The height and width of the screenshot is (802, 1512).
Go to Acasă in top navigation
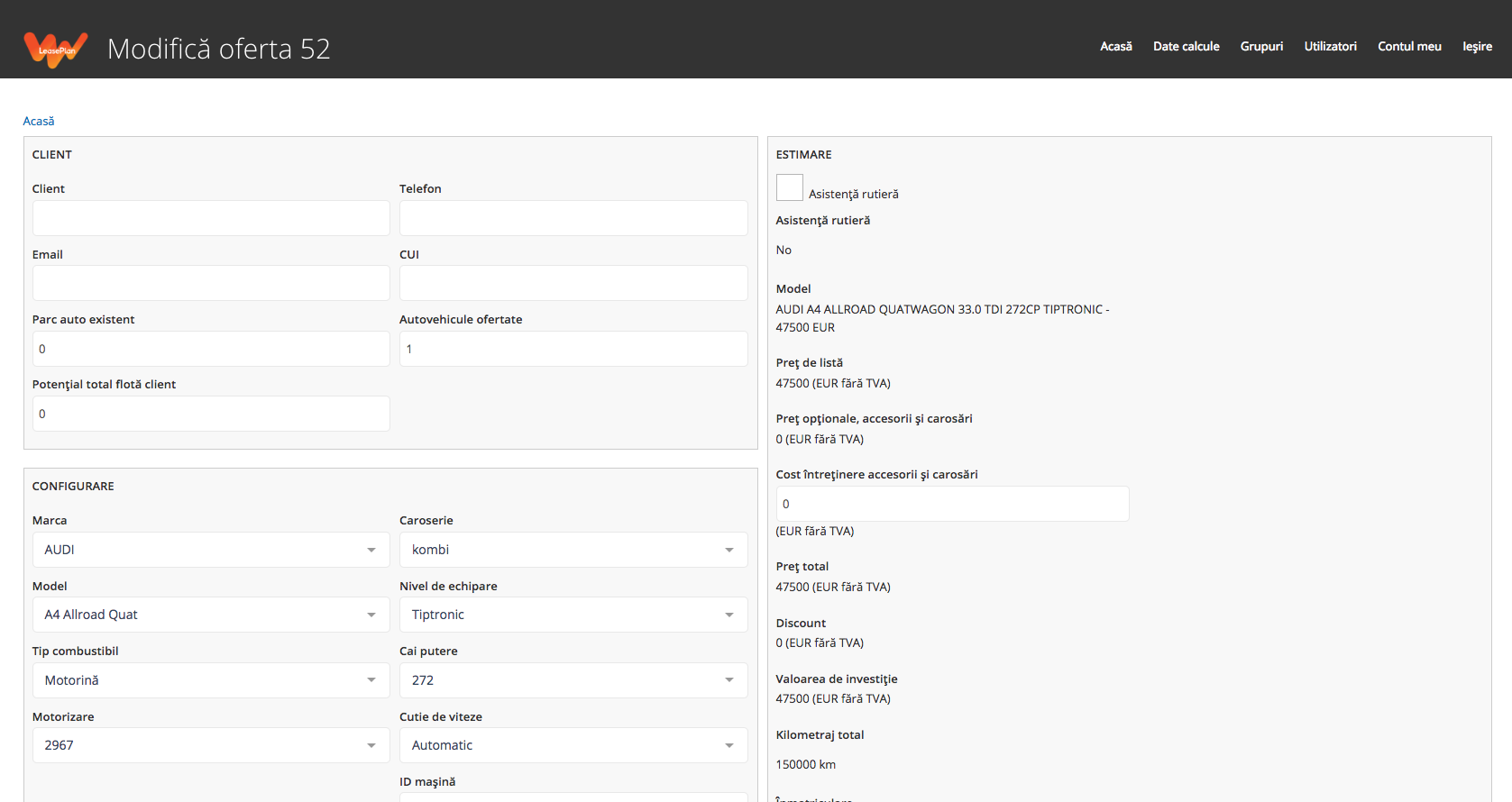[1116, 46]
